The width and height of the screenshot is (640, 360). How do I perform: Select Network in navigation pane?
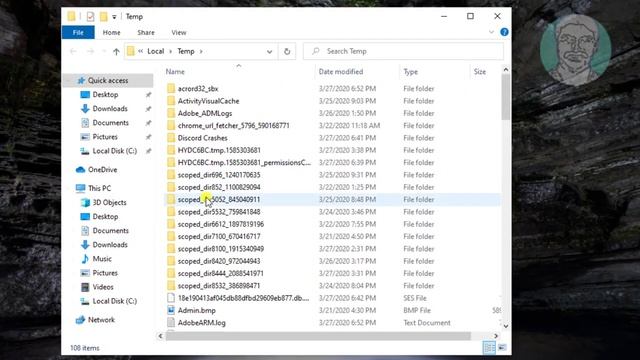pos(101,320)
